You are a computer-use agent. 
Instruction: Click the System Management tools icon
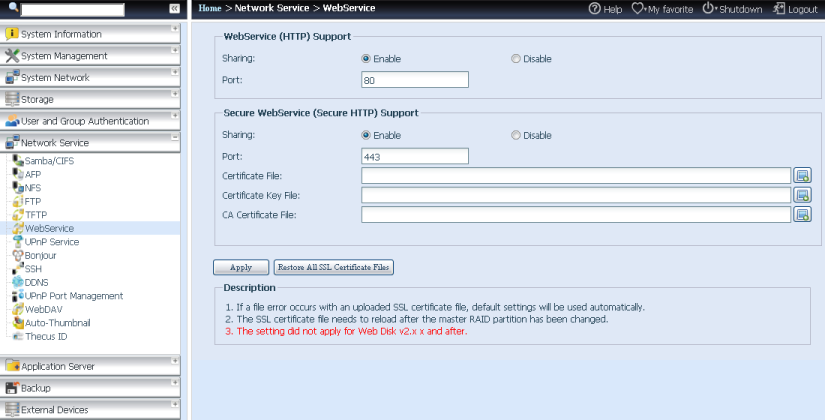12,56
